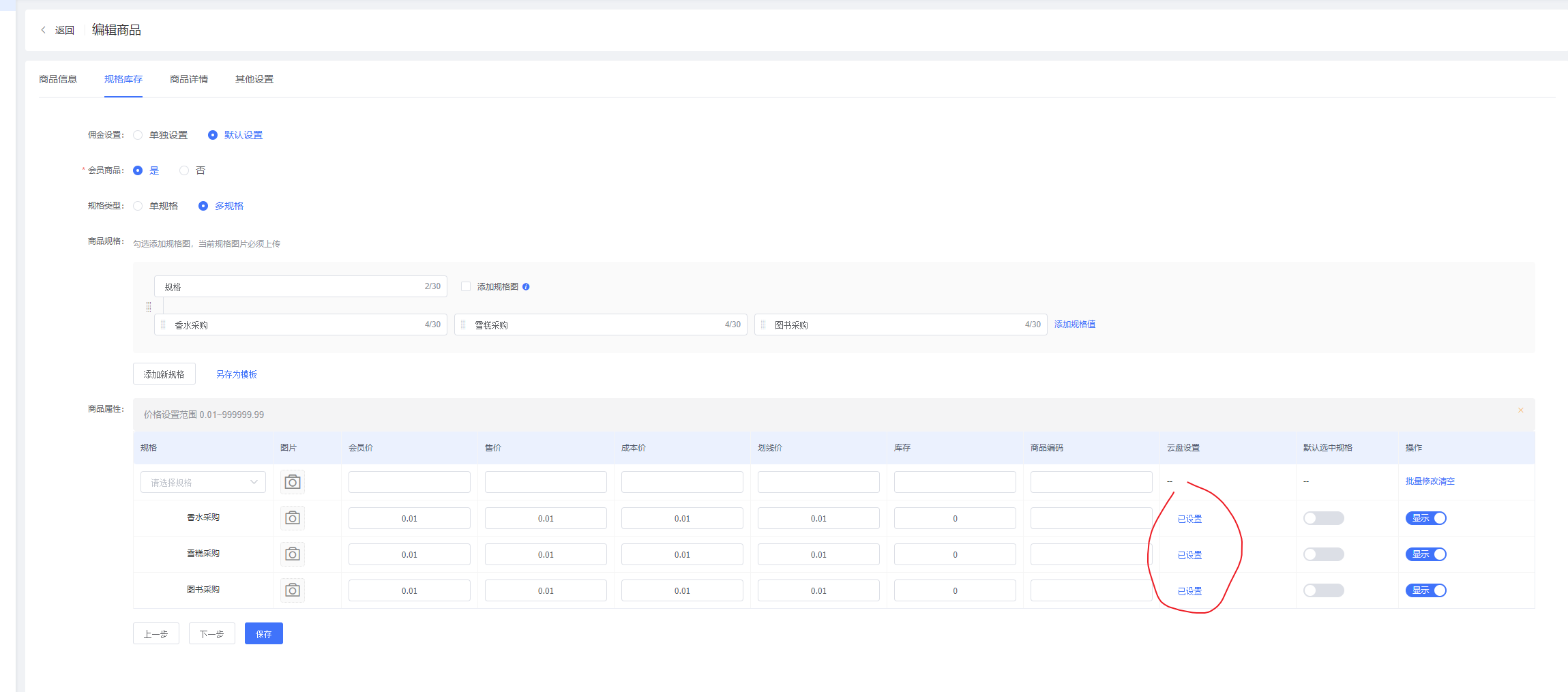The image size is (1568, 692).
Task: Click the info icon beside 添加规格图
Action: 526,287
